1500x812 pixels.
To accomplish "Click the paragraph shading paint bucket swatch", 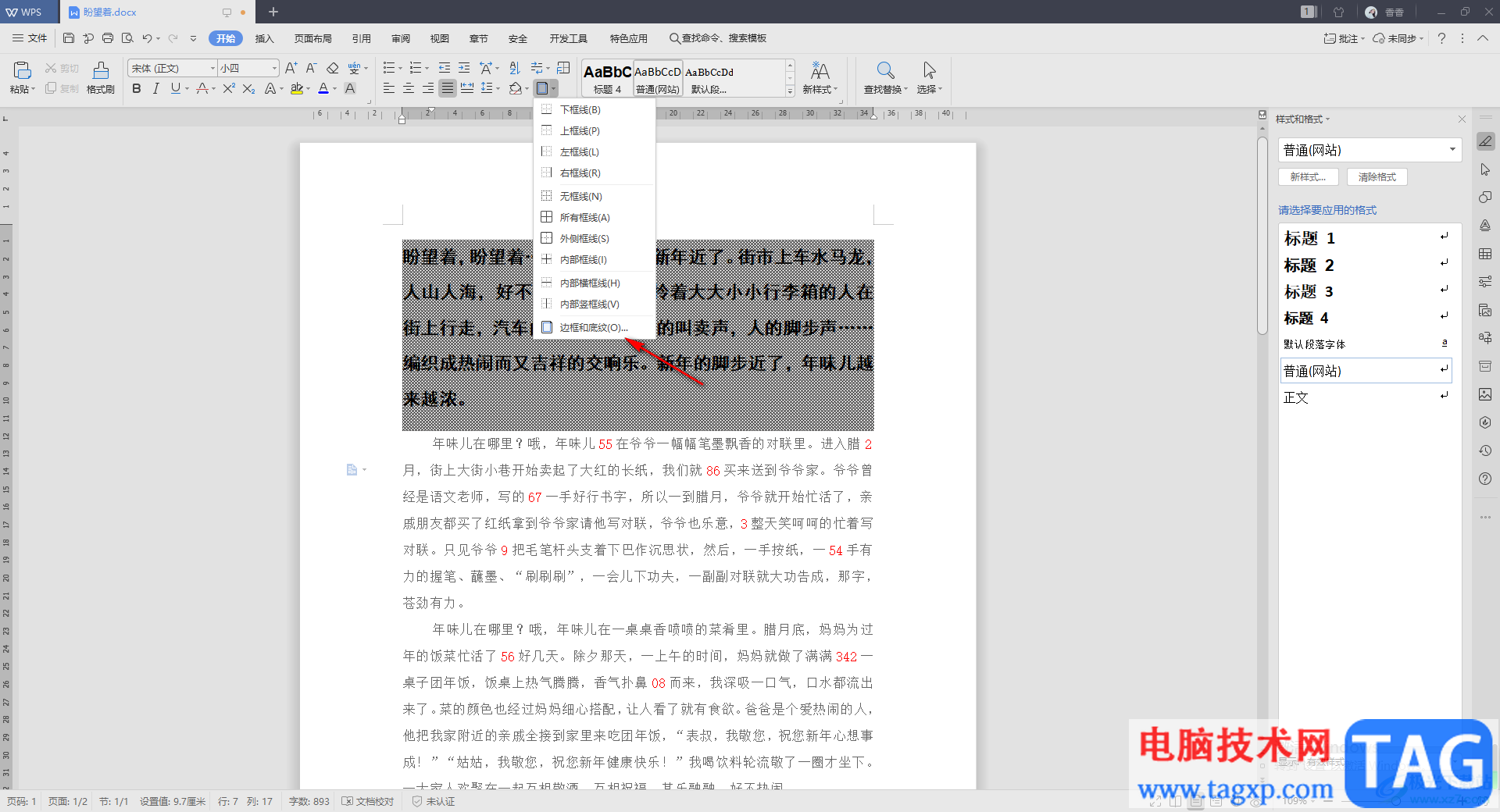I will pos(515,88).
